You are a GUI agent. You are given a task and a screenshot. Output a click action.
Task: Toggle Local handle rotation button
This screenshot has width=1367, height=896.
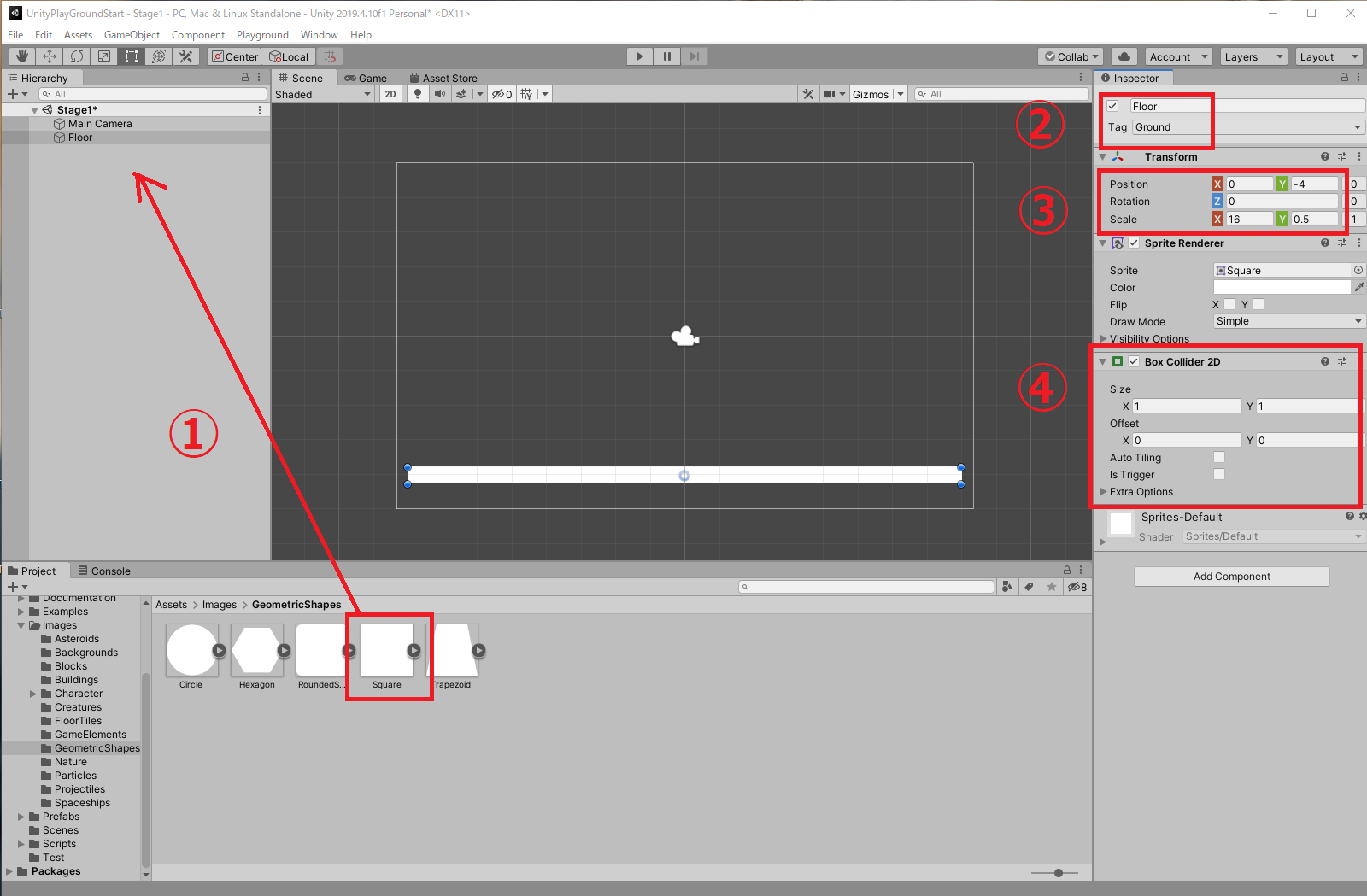click(289, 56)
